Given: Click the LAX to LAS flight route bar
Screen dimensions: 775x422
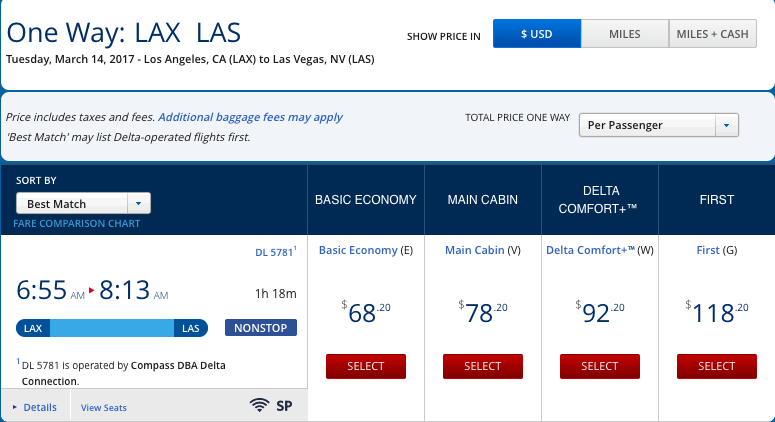Looking at the screenshot, I should point(112,328).
